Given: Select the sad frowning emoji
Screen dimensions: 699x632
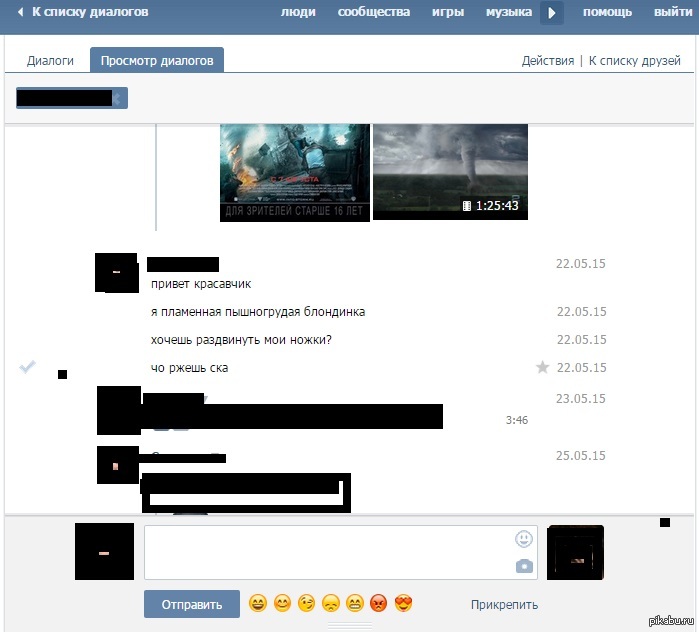Looking at the screenshot, I should [331, 603].
